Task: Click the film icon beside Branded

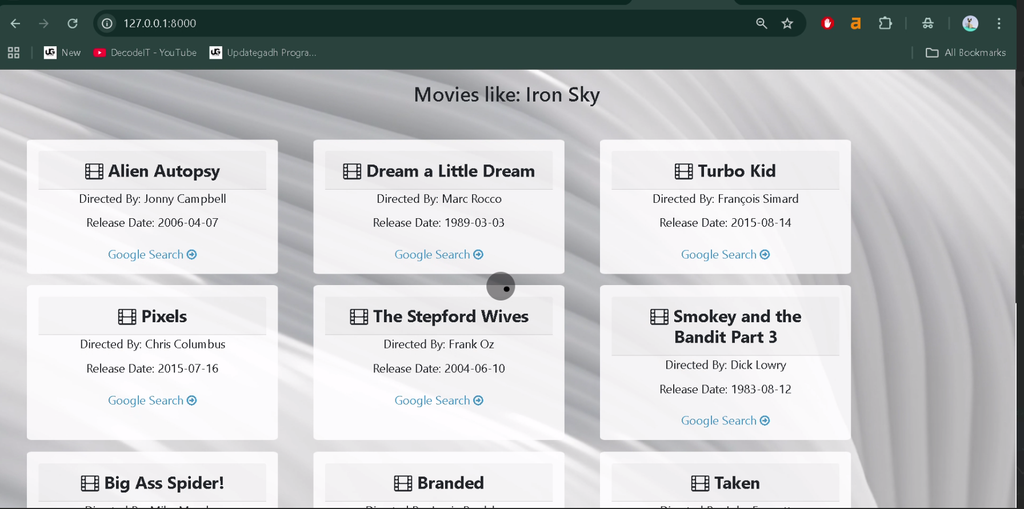Action: tap(404, 484)
